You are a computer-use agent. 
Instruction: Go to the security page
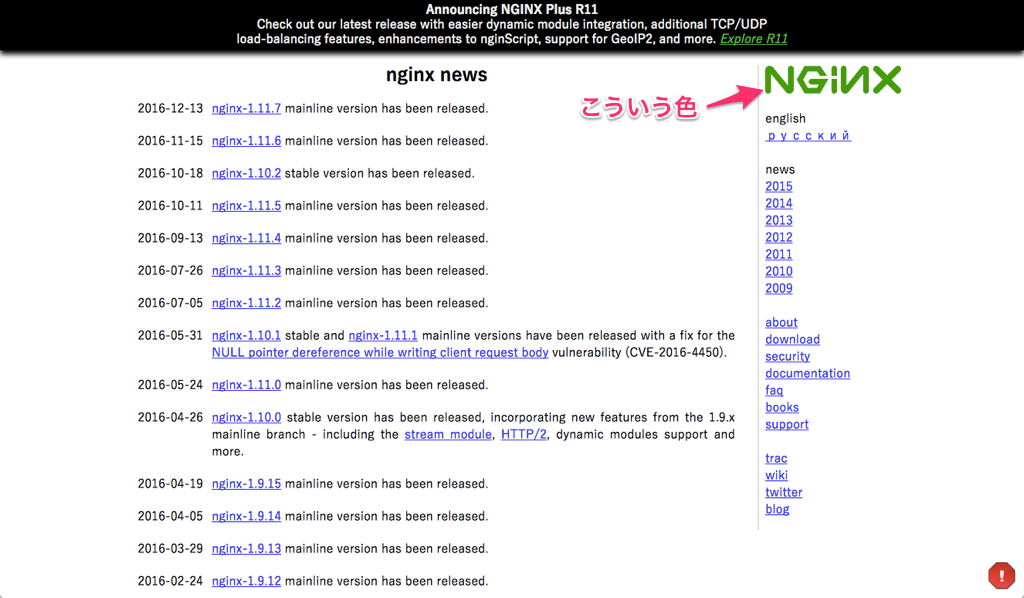point(788,356)
